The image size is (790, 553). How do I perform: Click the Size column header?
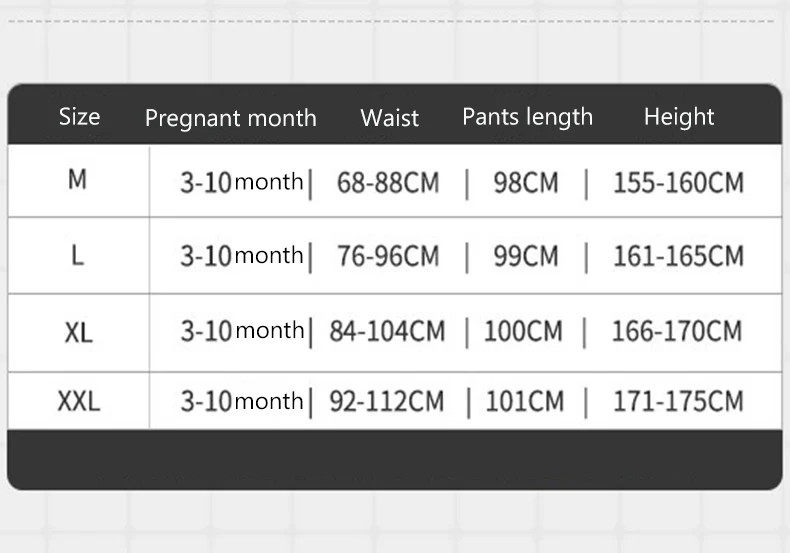click(x=80, y=117)
